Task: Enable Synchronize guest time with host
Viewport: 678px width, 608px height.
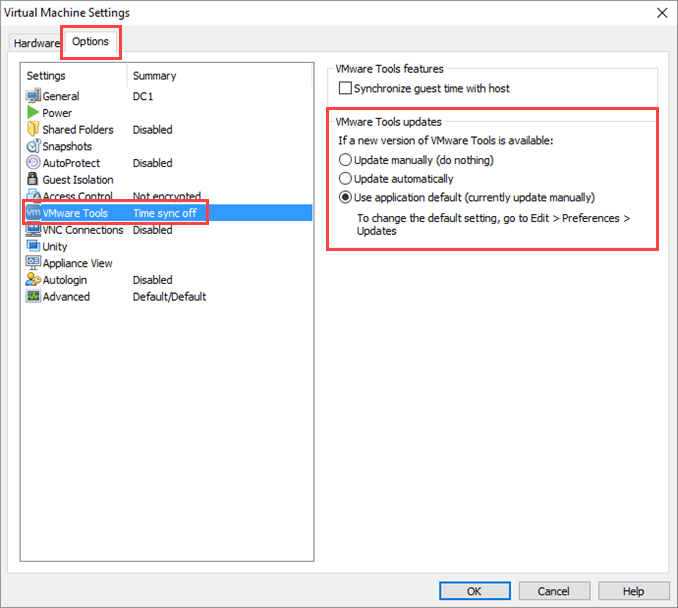Action: [x=346, y=89]
